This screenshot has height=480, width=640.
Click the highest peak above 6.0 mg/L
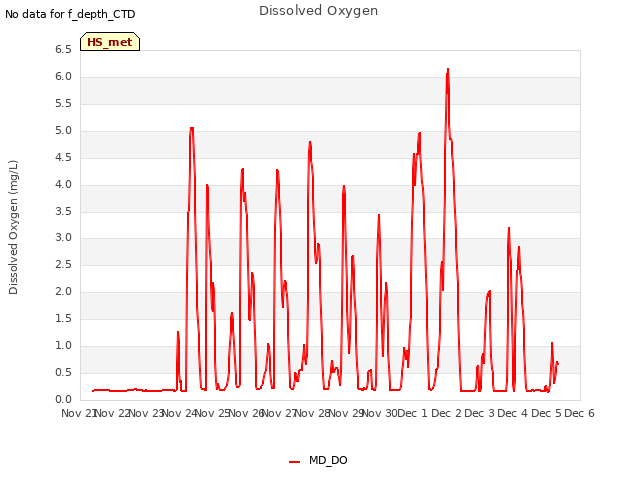point(448,69)
